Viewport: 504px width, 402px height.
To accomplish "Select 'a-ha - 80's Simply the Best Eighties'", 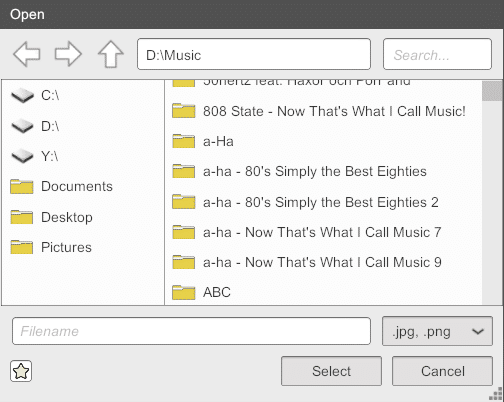I will click(315, 172).
